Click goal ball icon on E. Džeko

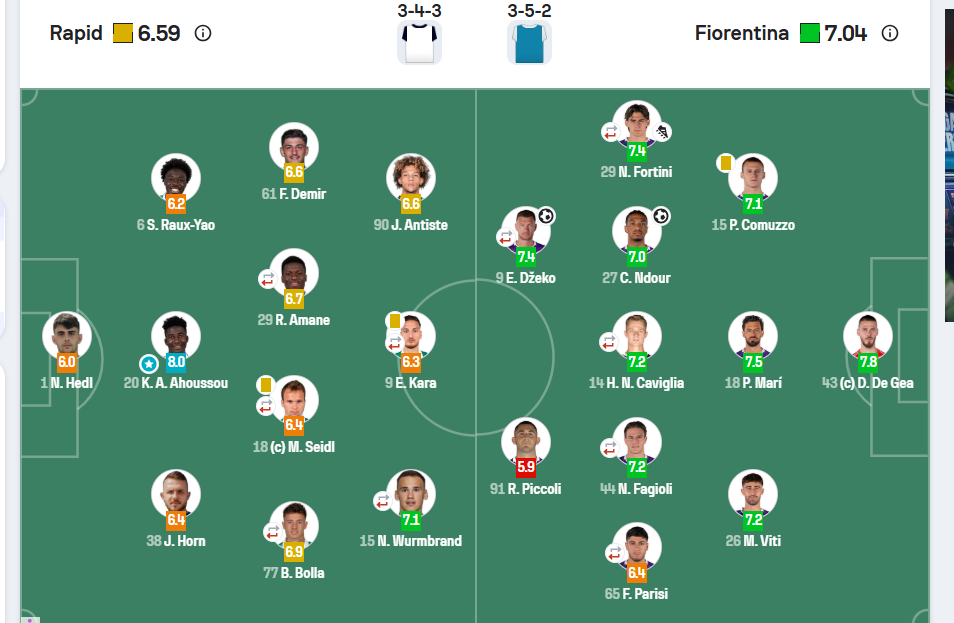(x=546, y=215)
